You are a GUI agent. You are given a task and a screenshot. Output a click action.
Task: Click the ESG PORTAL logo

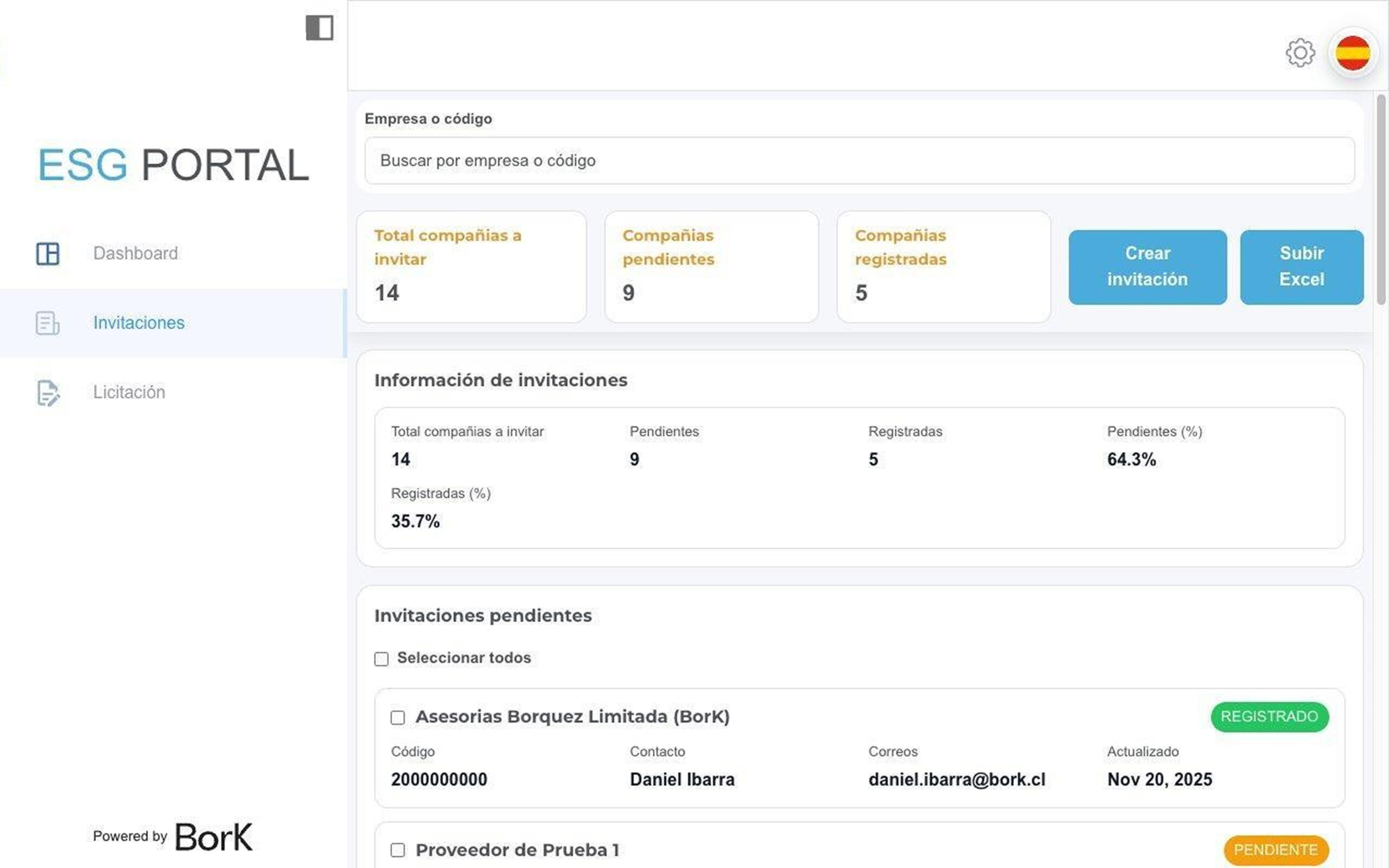(x=173, y=165)
